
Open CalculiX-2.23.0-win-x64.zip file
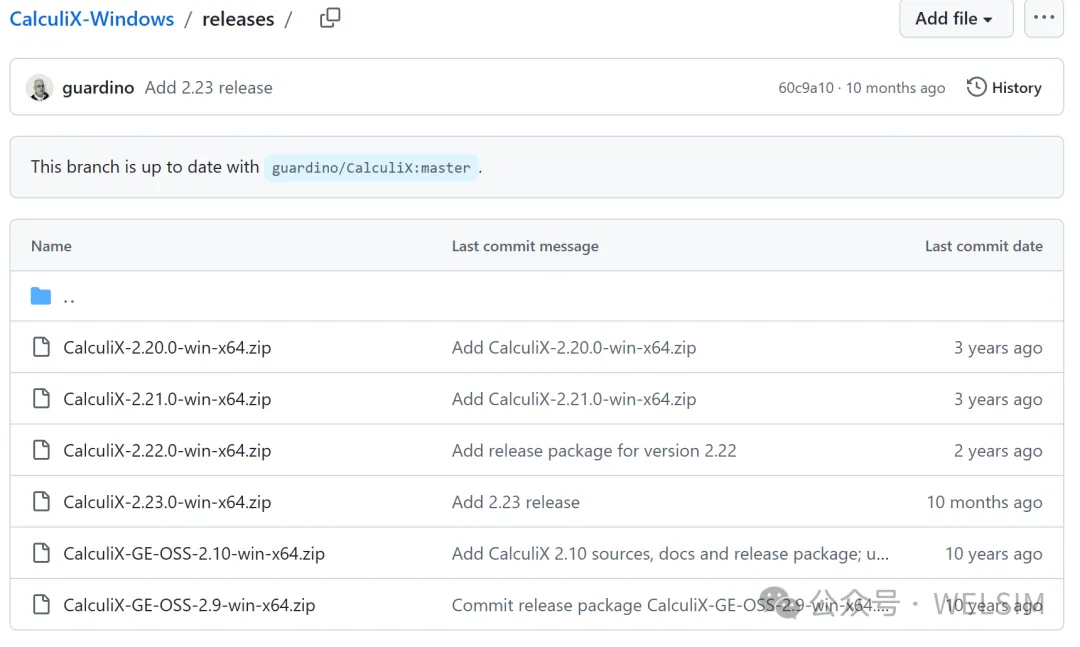tap(167, 502)
